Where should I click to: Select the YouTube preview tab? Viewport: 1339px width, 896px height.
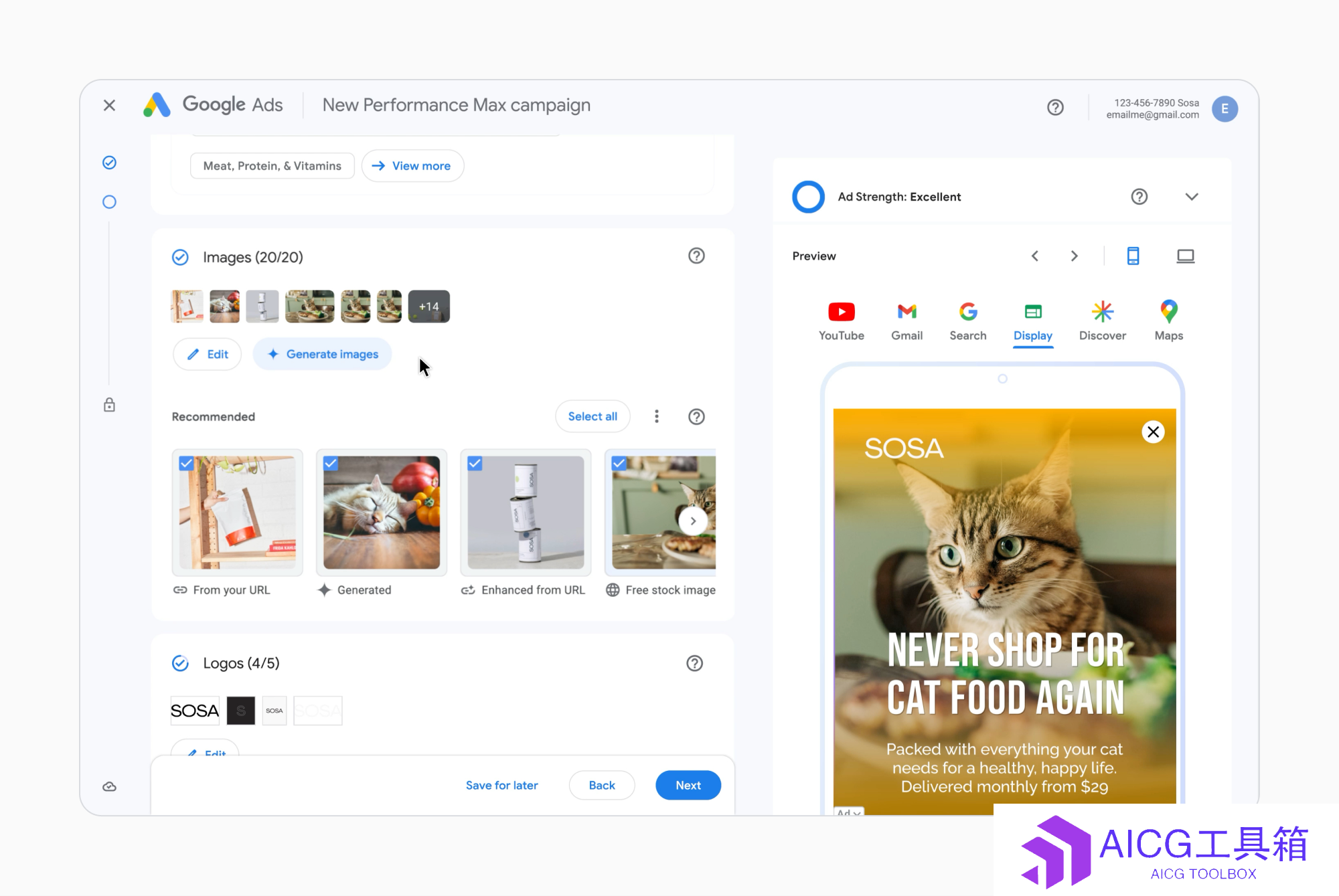click(841, 322)
